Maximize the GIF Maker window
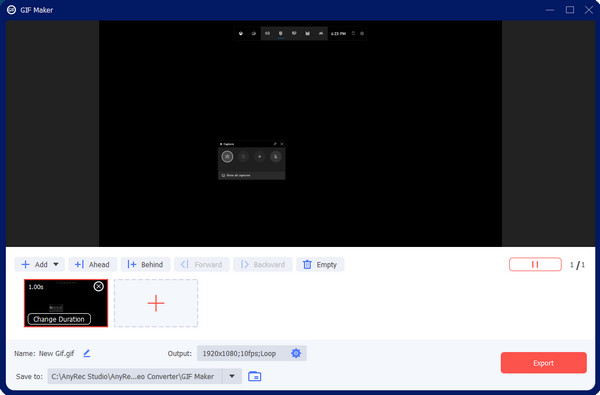Screen dimensions: 600x395 pyautogui.click(x=570, y=10)
